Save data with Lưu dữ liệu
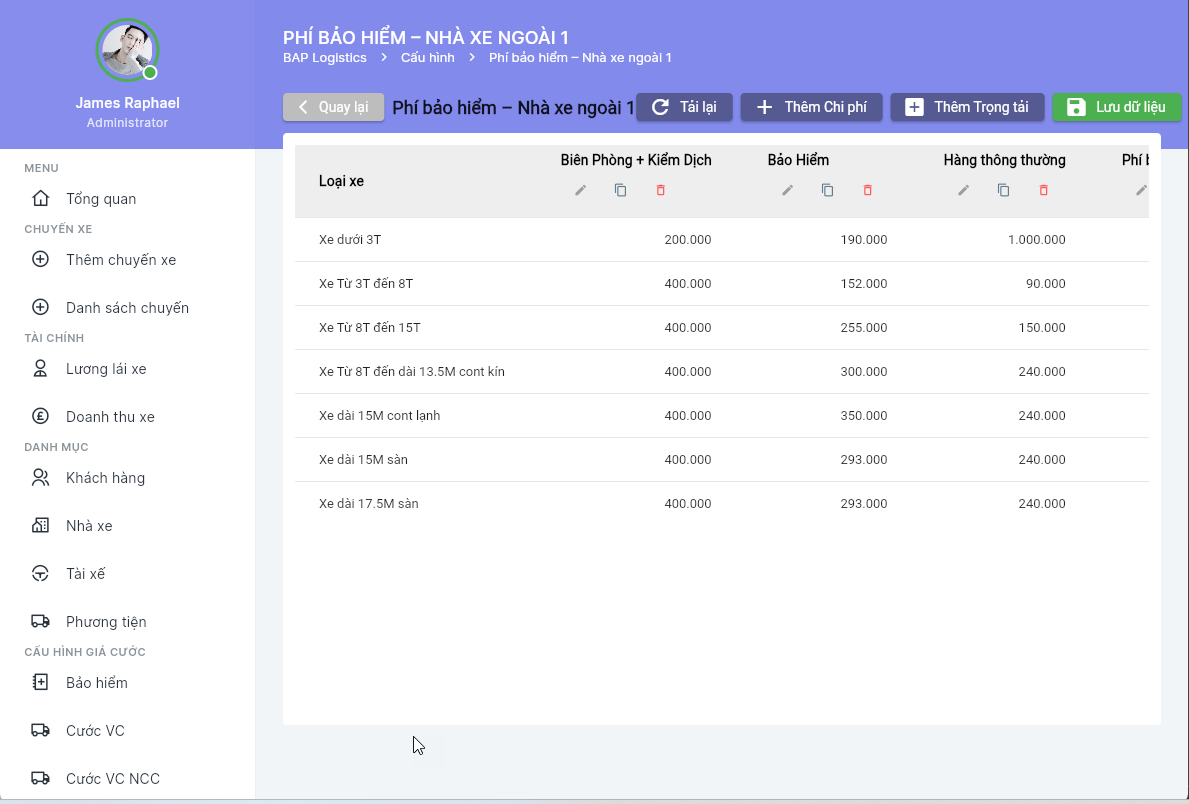 [1116, 107]
